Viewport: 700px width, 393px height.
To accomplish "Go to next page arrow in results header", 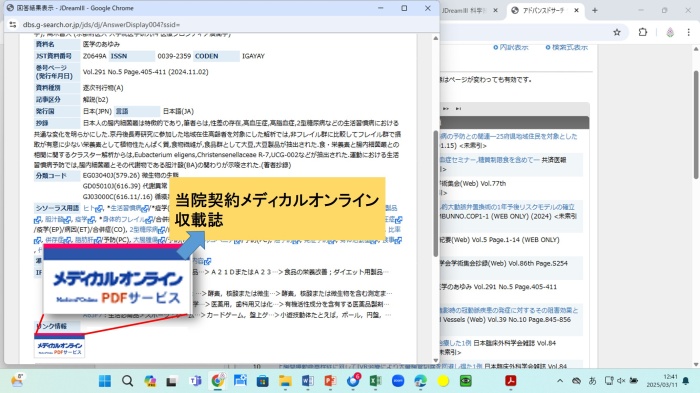I will coord(446,109).
